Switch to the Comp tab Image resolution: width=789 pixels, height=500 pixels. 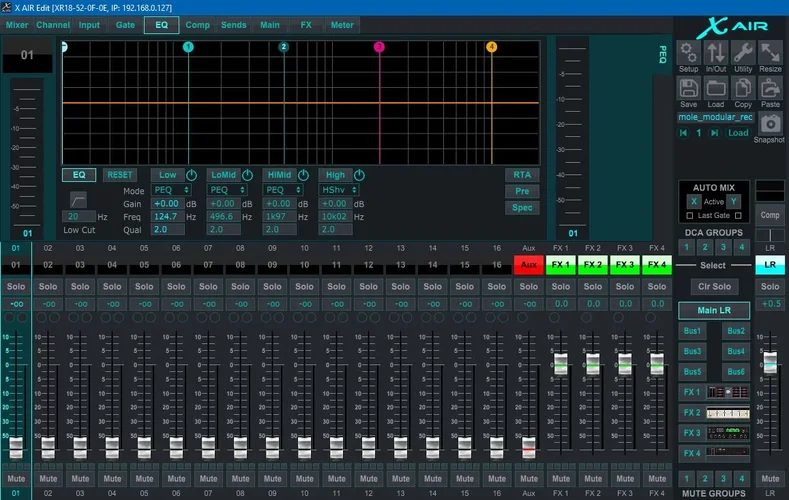tap(198, 24)
